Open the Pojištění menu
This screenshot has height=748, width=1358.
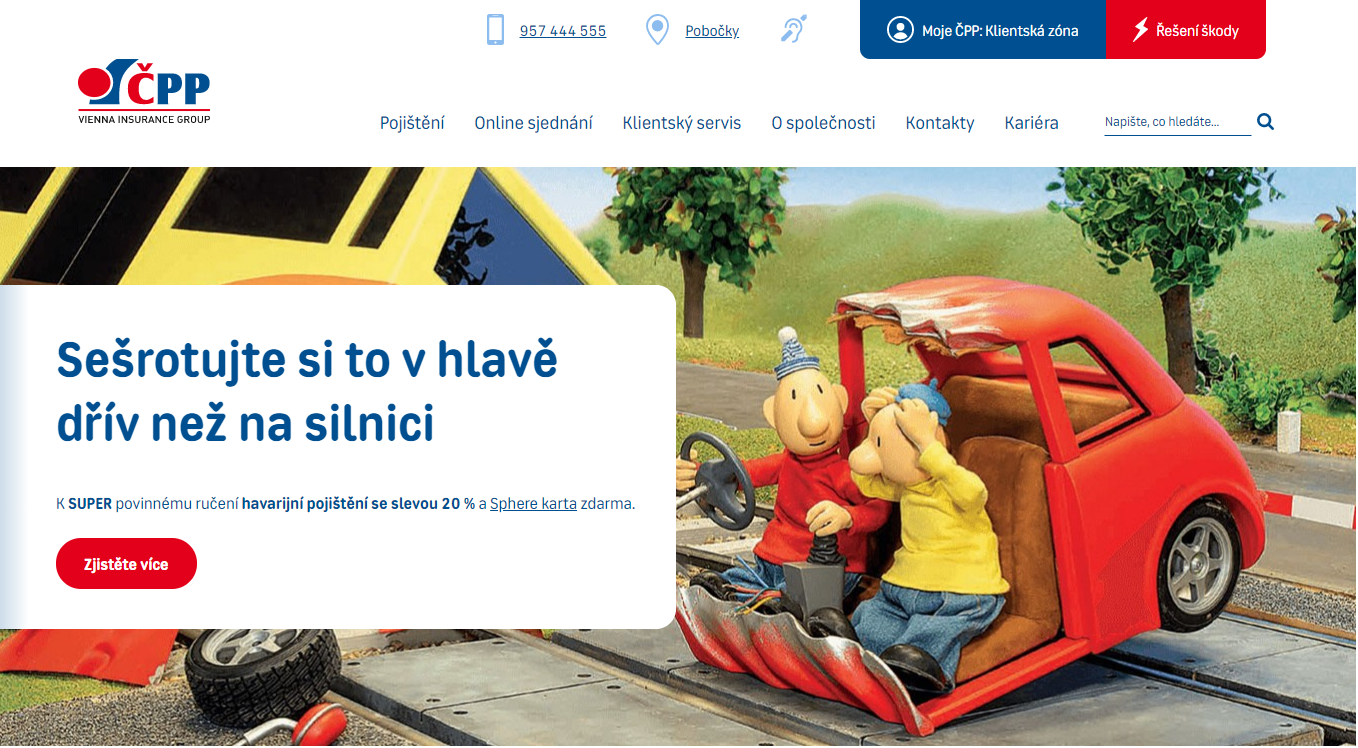[x=412, y=123]
